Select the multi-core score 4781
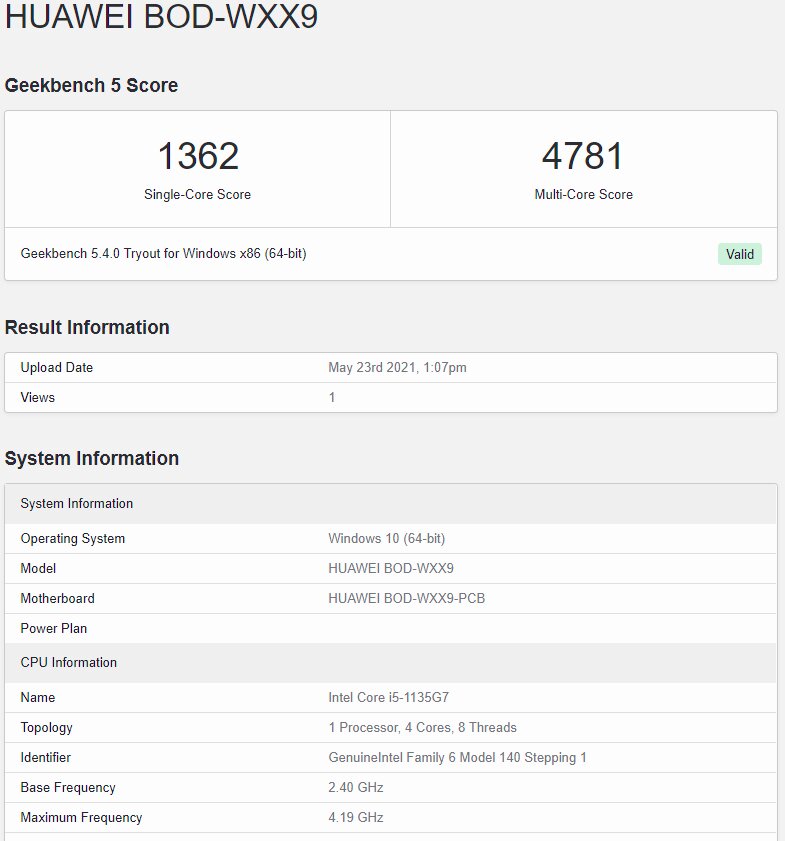The image size is (785, 841). pos(583,156)
